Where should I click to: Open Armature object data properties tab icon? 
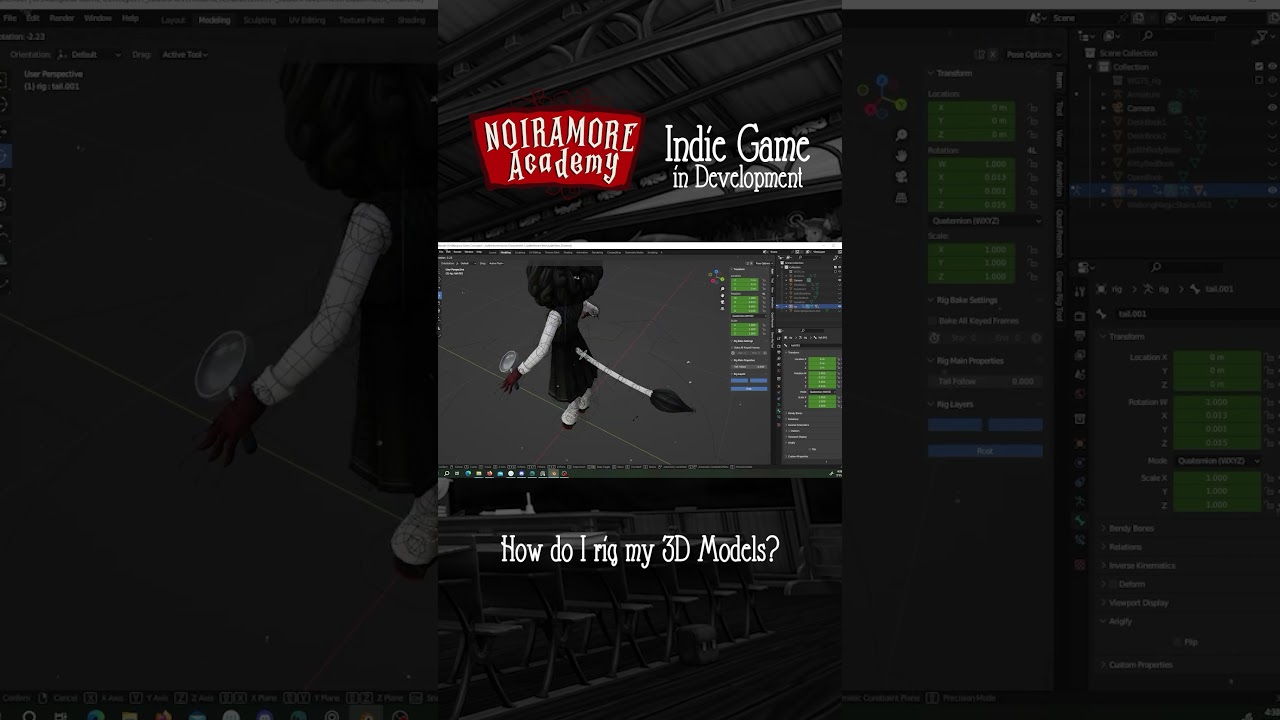pyautogui.click(x=1080, y=499)
